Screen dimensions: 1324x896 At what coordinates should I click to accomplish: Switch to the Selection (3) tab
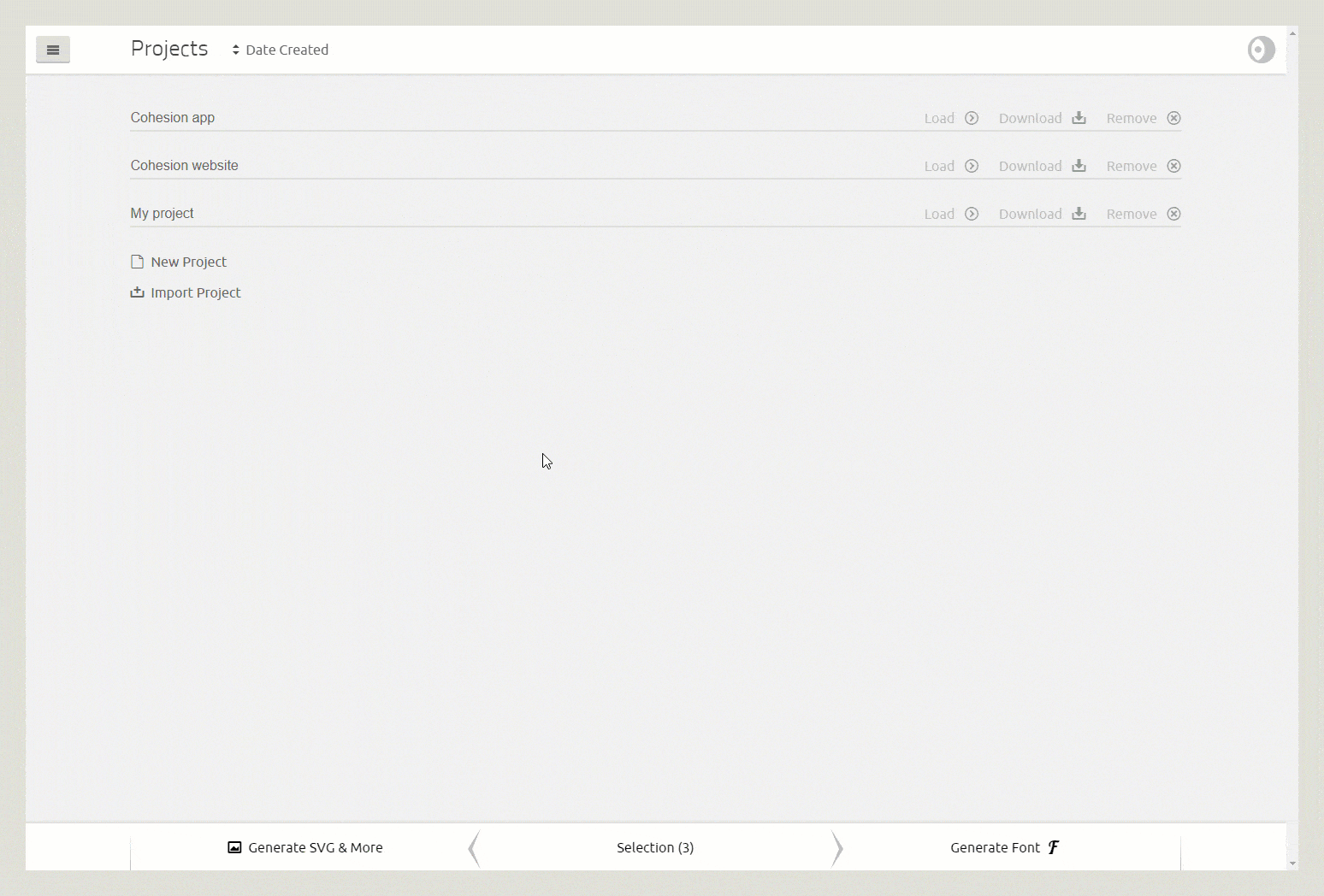(x=655, y=847)
